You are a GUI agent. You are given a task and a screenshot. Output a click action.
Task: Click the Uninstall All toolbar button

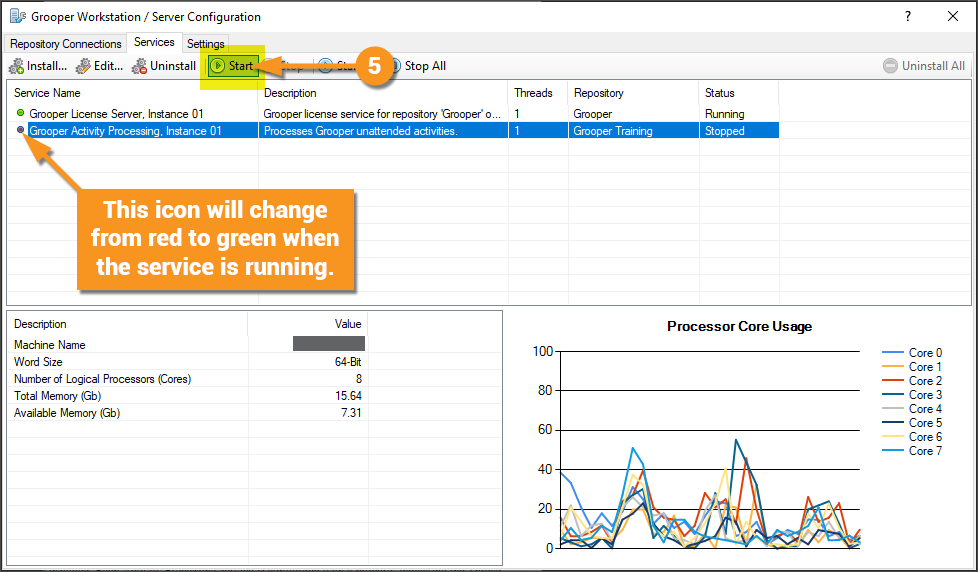tap(924, 66)
